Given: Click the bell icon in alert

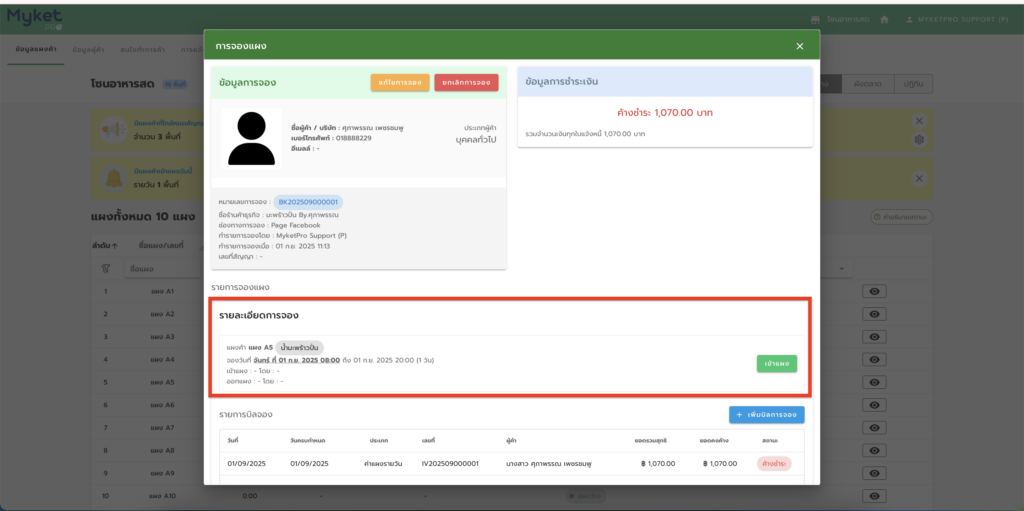Looking at the screenshot, I should coord(114,177).
